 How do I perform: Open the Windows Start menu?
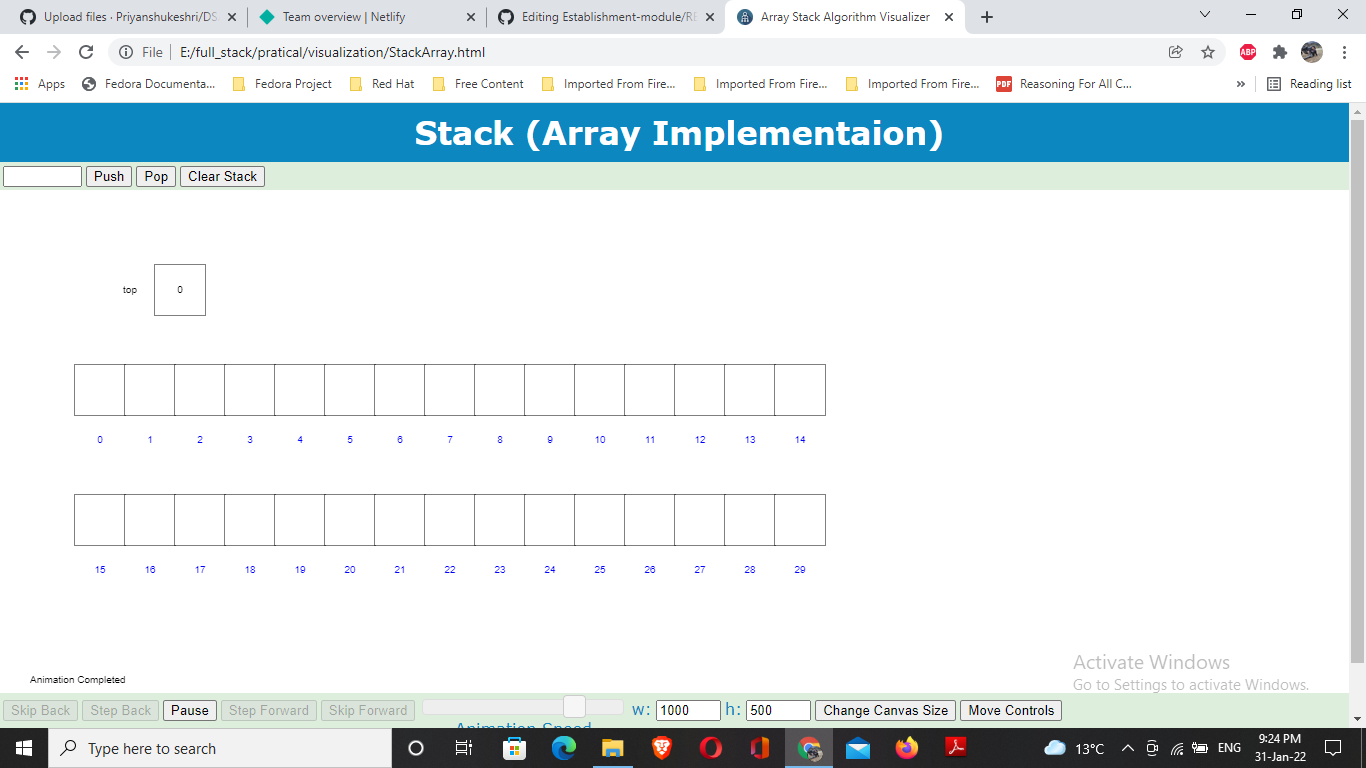click(24, 748)
